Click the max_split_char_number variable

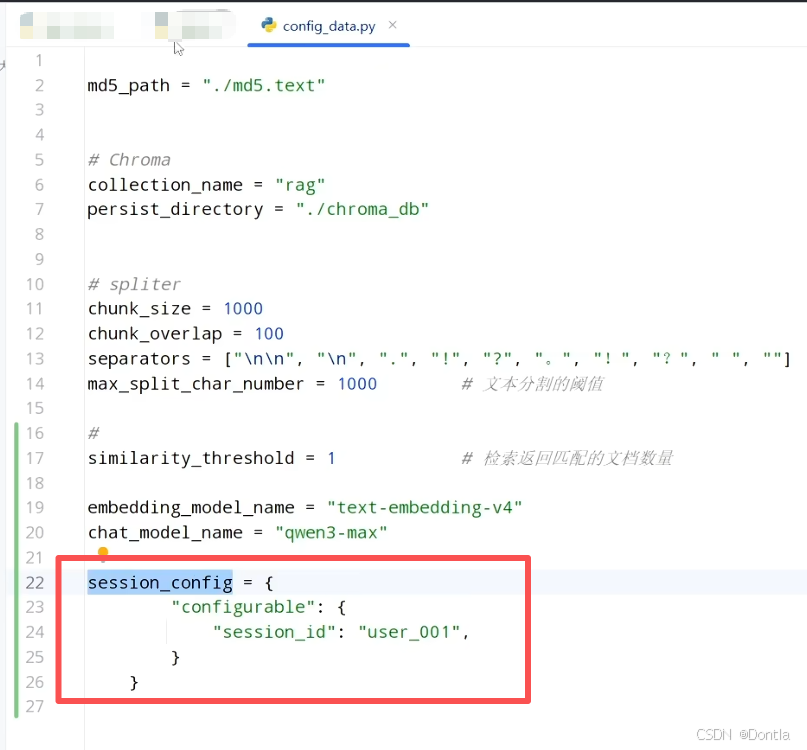coord(196,384)
